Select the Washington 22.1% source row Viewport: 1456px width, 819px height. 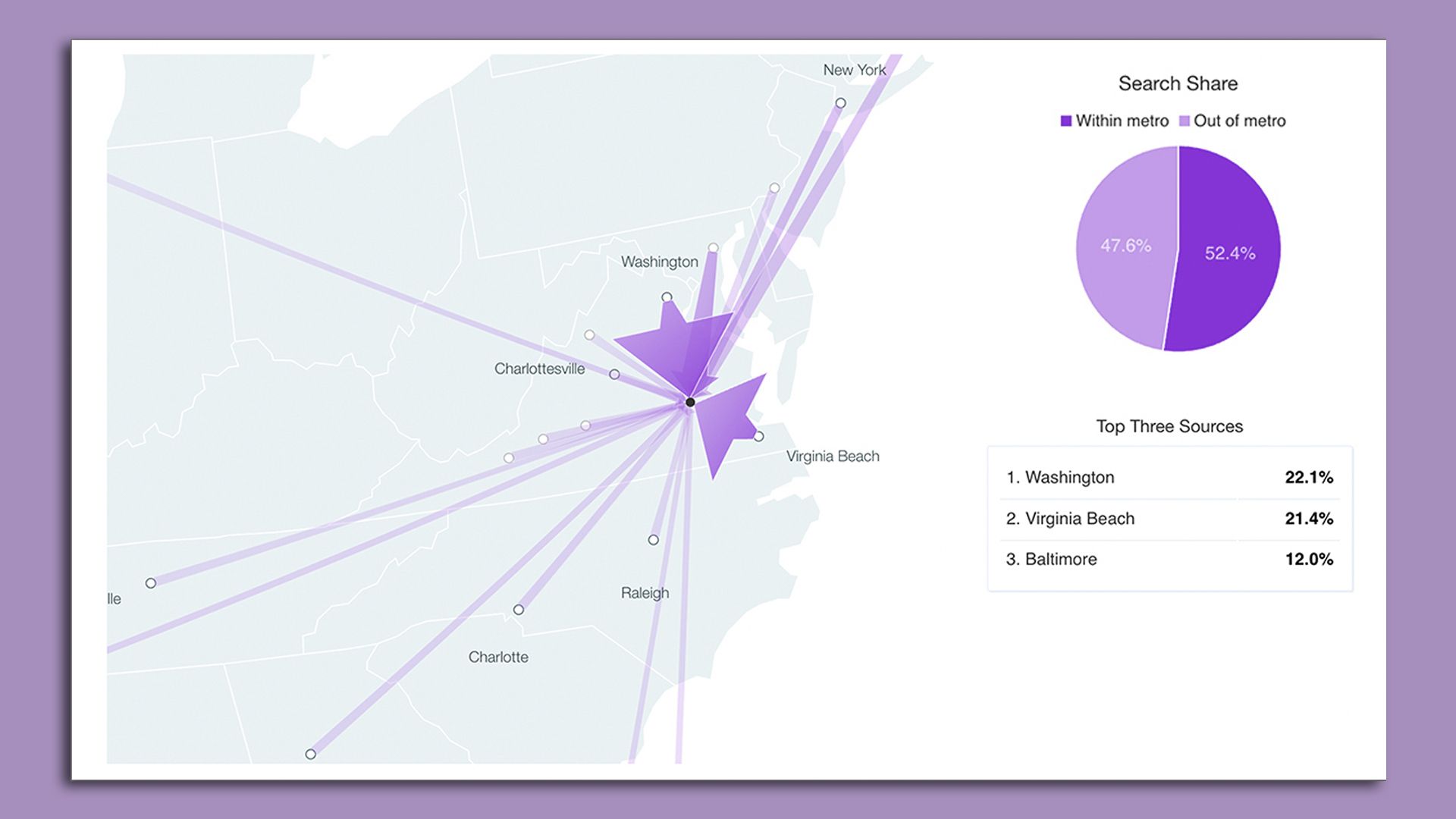[1168, 477]
